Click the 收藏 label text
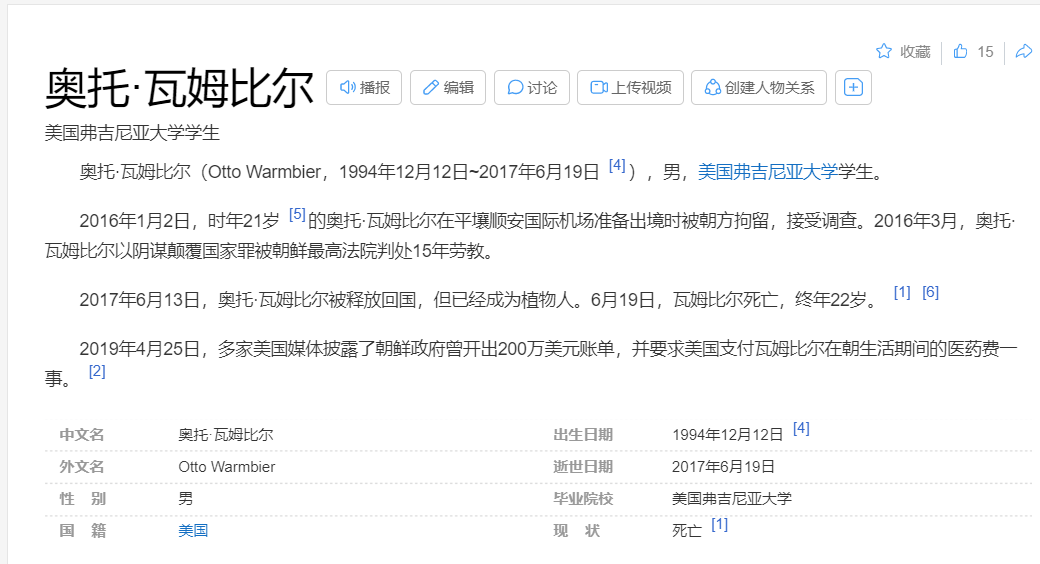The image size is (1040, 564). 915,52
